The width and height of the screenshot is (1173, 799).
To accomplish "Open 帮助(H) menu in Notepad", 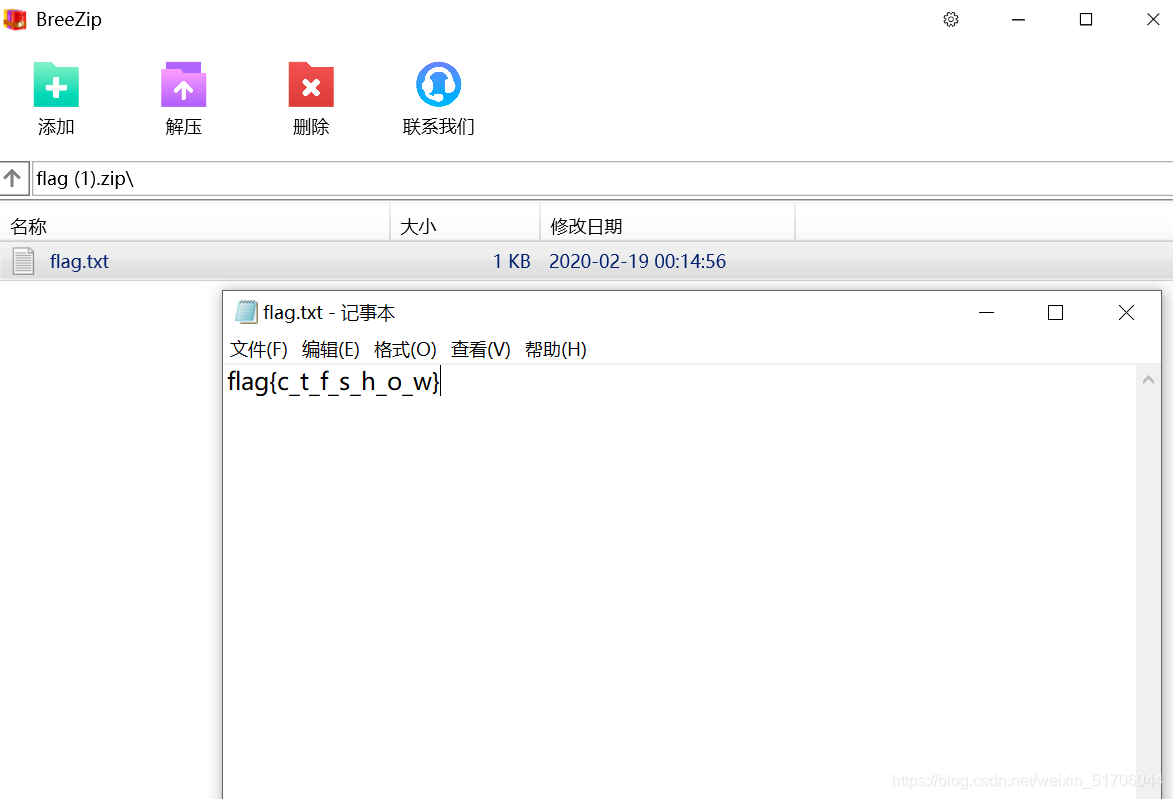I will click(556, 349).
